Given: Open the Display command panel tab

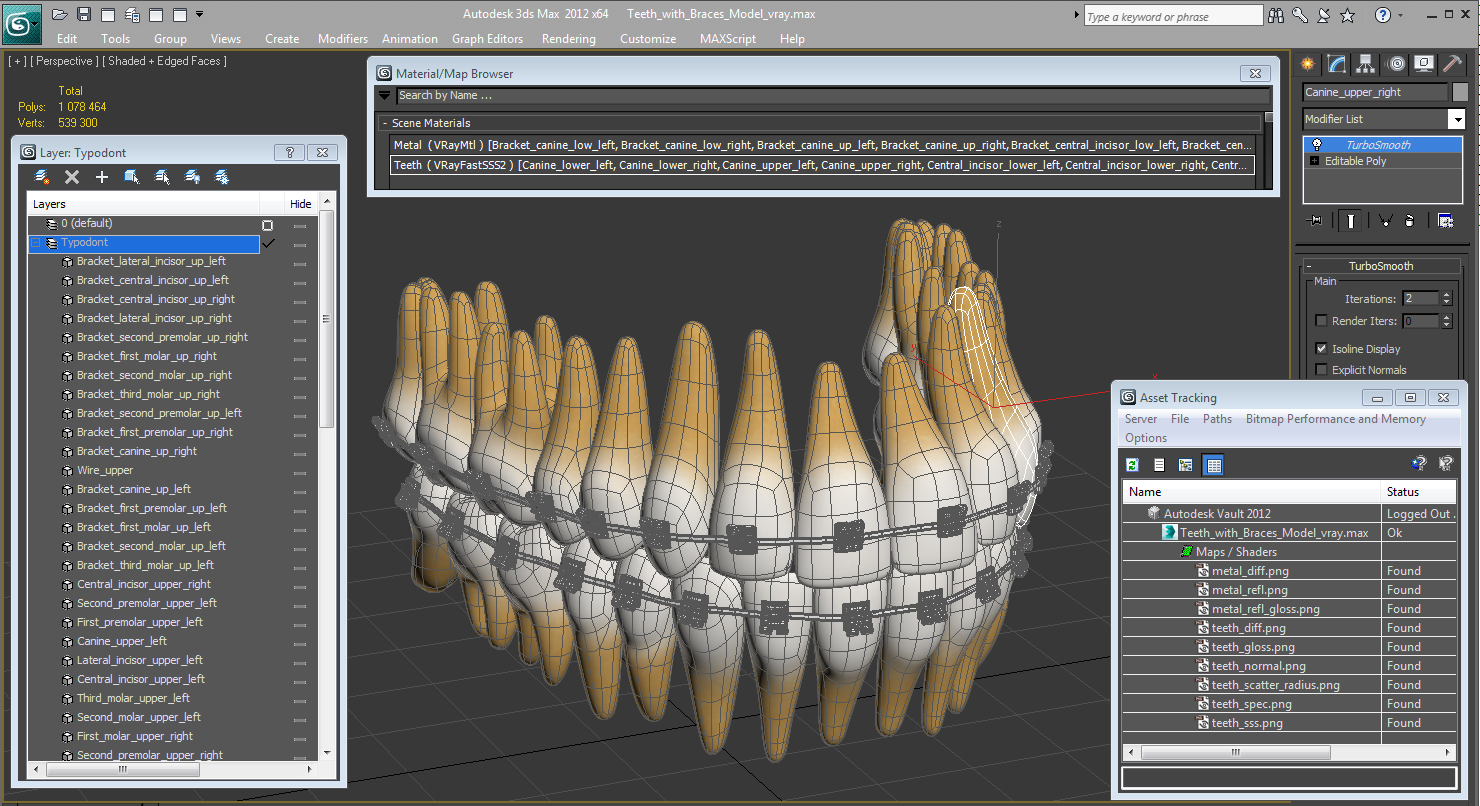Looking at the screenshot, I should coord(1425,64).
